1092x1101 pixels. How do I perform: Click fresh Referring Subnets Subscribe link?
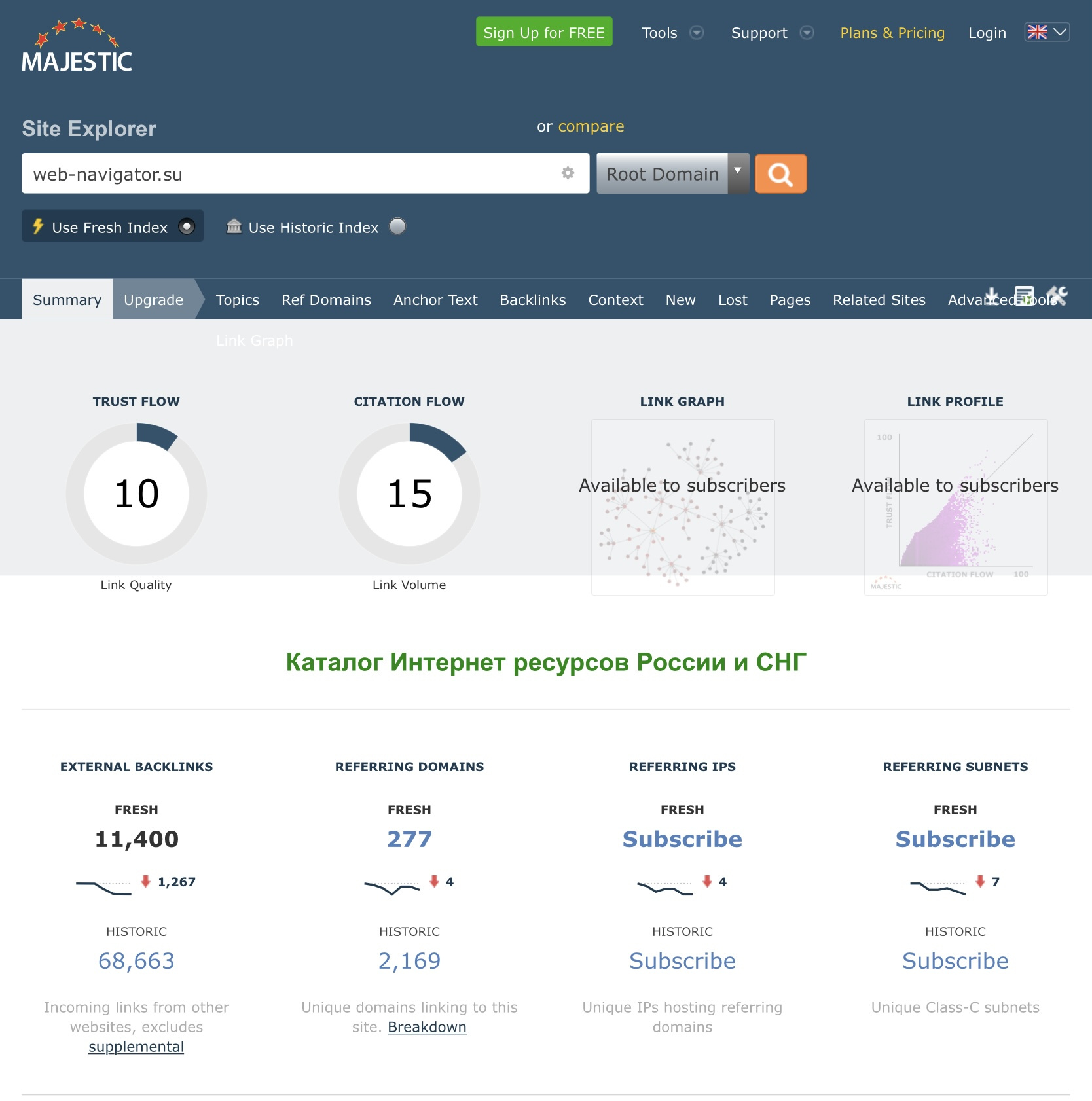tap(955, 839)
